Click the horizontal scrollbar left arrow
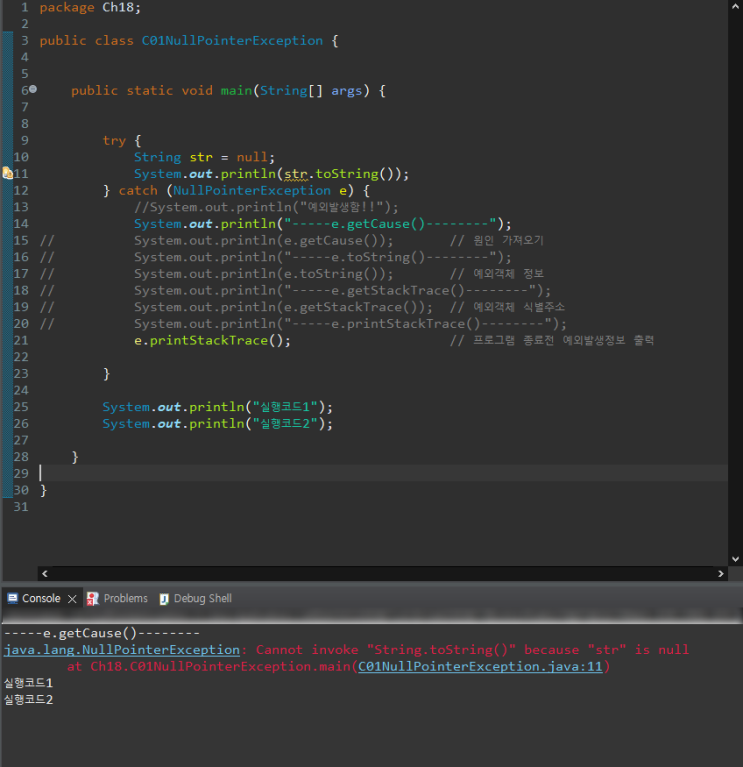The height and width of the screenshot is (767, 743). coord(45,573)
